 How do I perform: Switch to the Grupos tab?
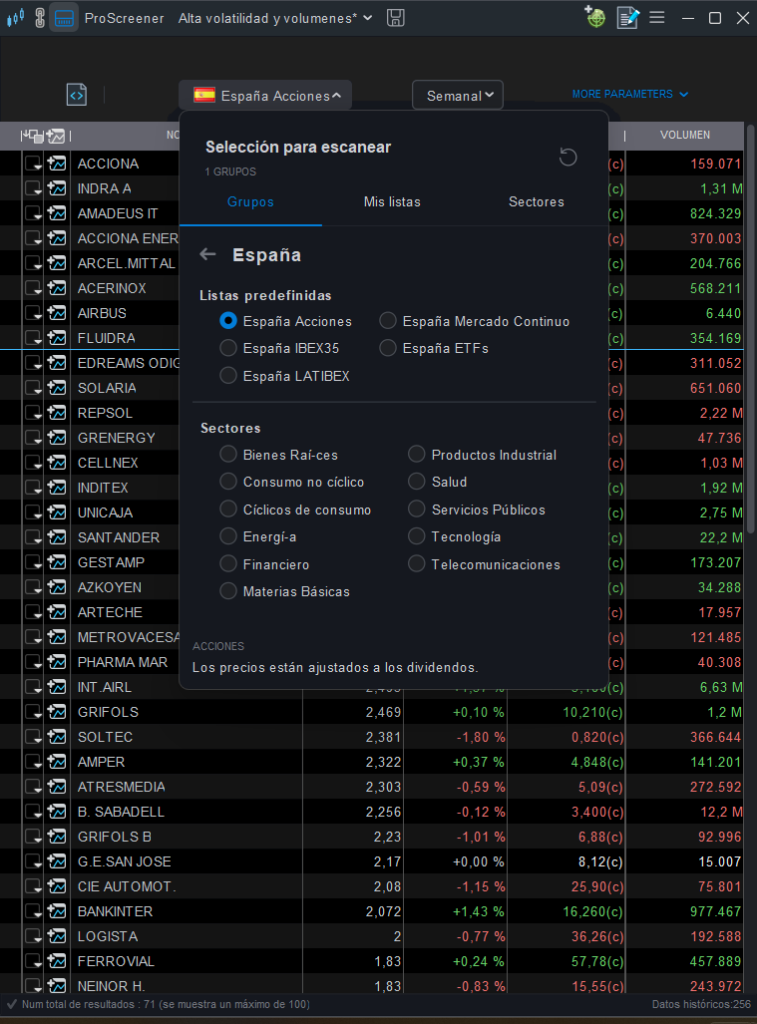tap(250, 202)
